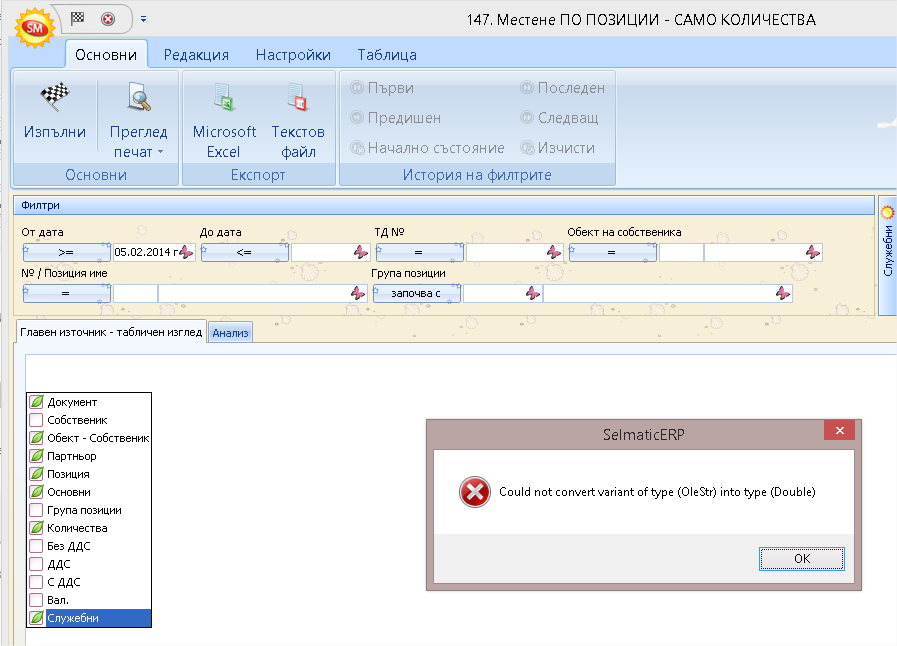The height and width of the screenshot is (646, 897).
Task: Enable the Вал. checkbox
Action: click(x=37, y=600)
